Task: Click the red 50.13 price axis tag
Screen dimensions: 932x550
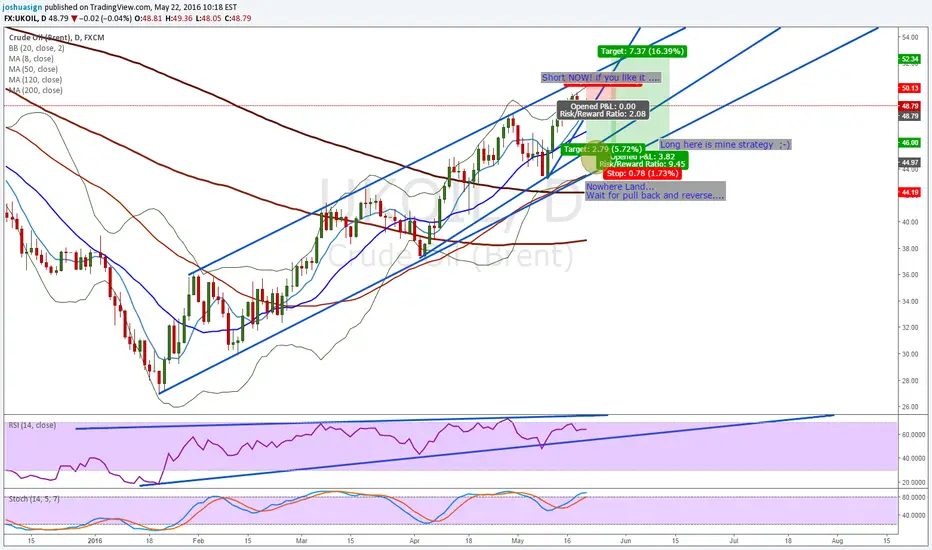Action: click(x=910, y=88)
